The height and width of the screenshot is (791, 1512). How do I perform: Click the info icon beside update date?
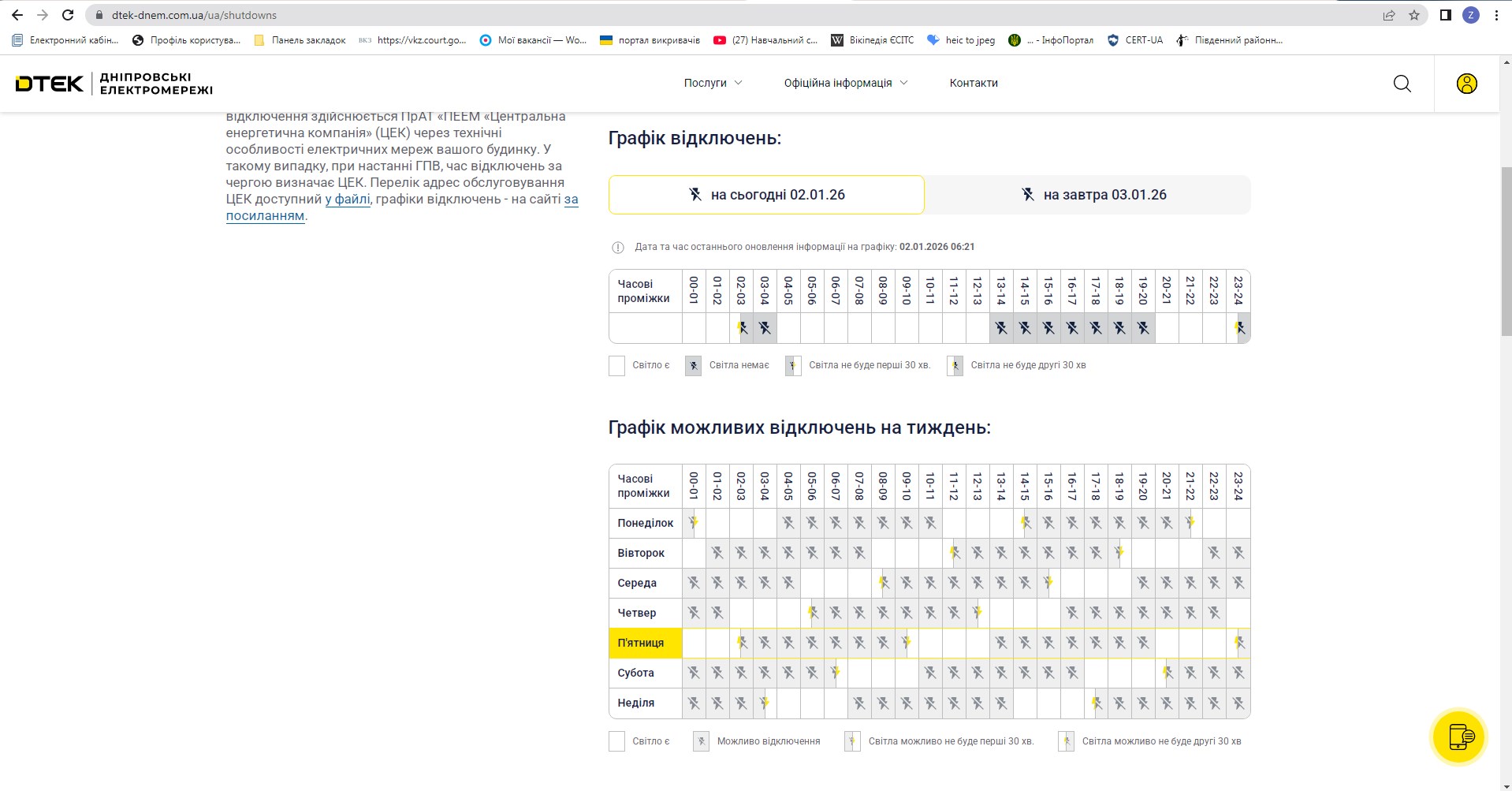click(x=618, y=248)
